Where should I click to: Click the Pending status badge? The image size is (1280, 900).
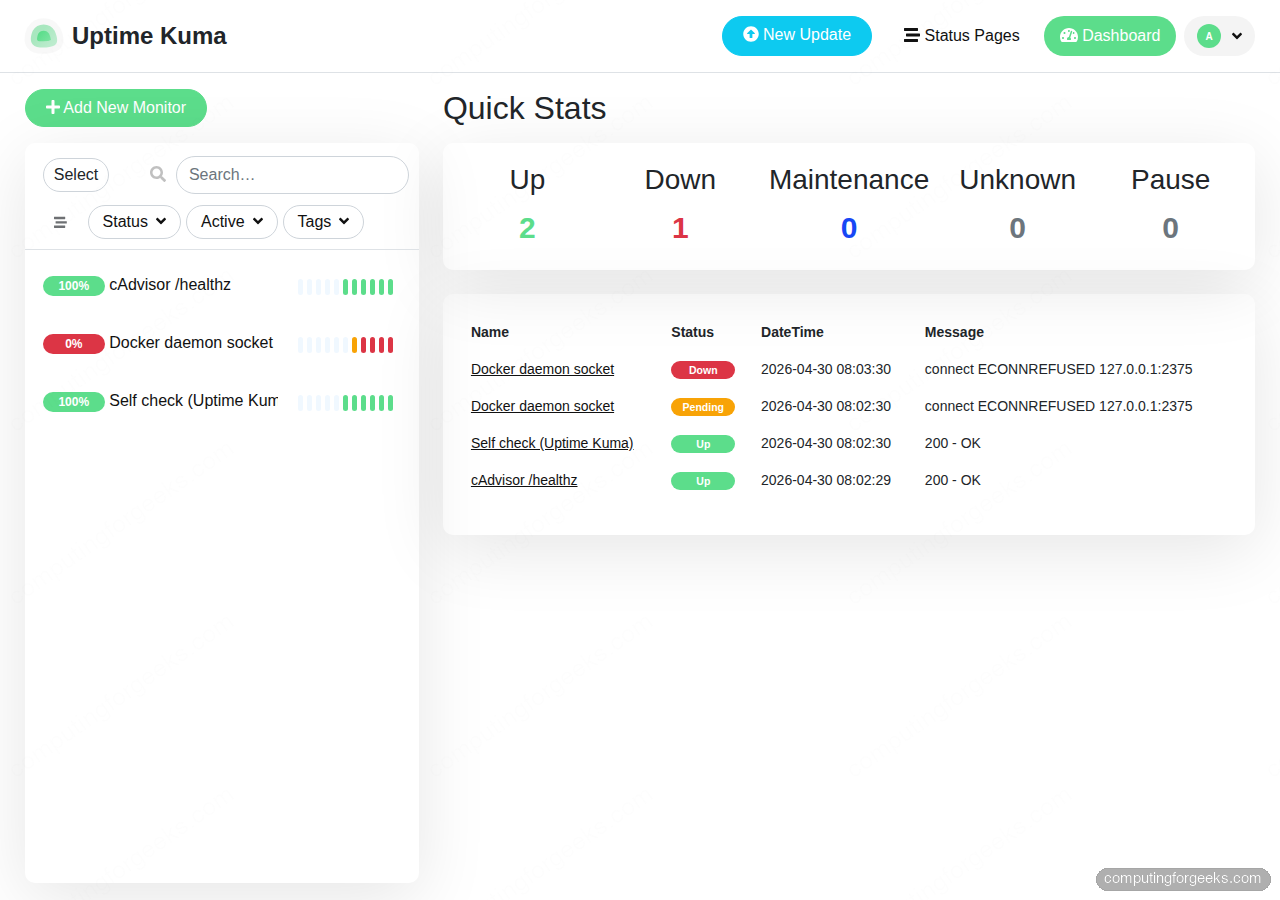click(x=703, y=407)
